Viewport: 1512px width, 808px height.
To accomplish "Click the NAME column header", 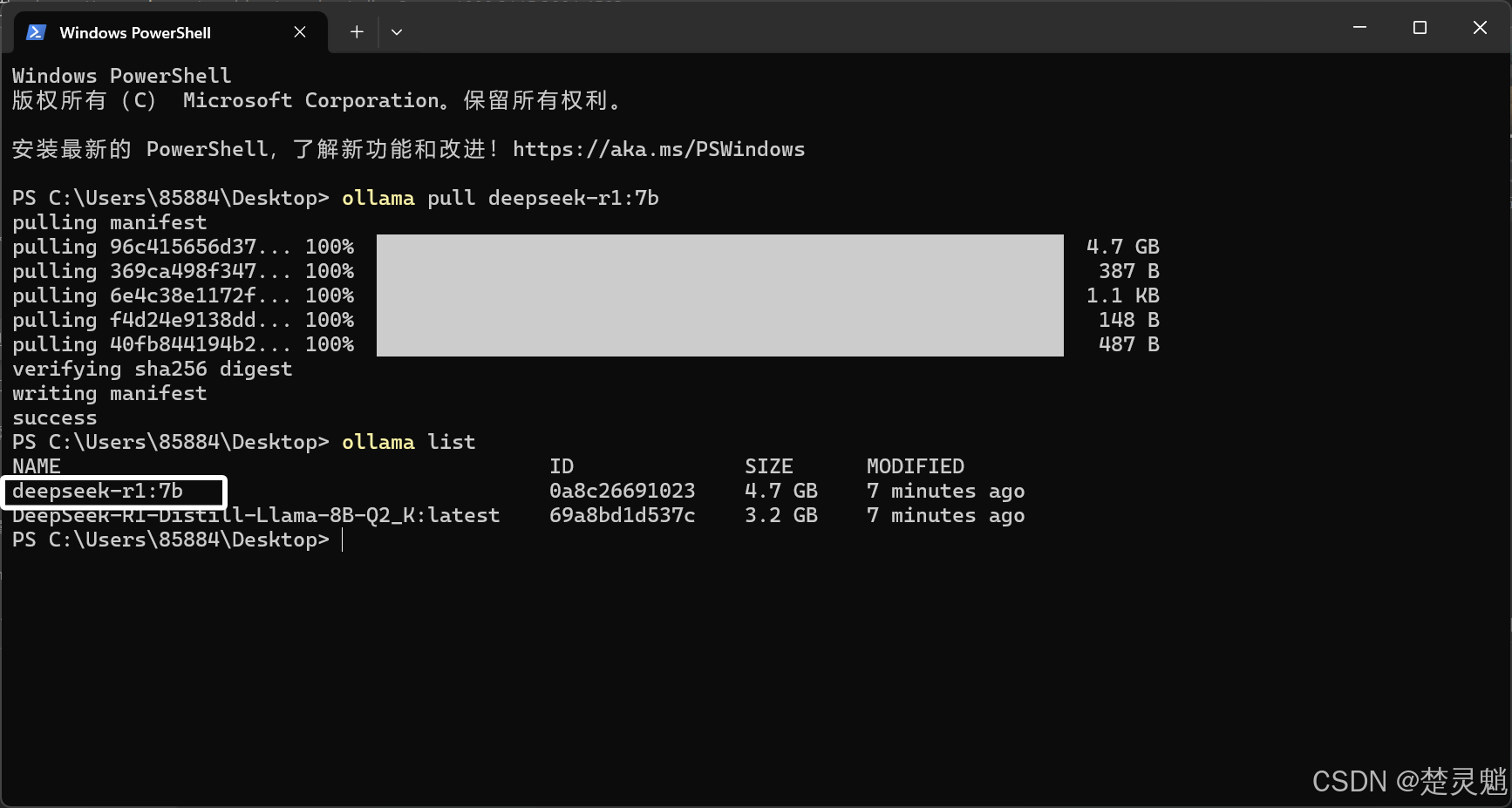I will 37,466.
